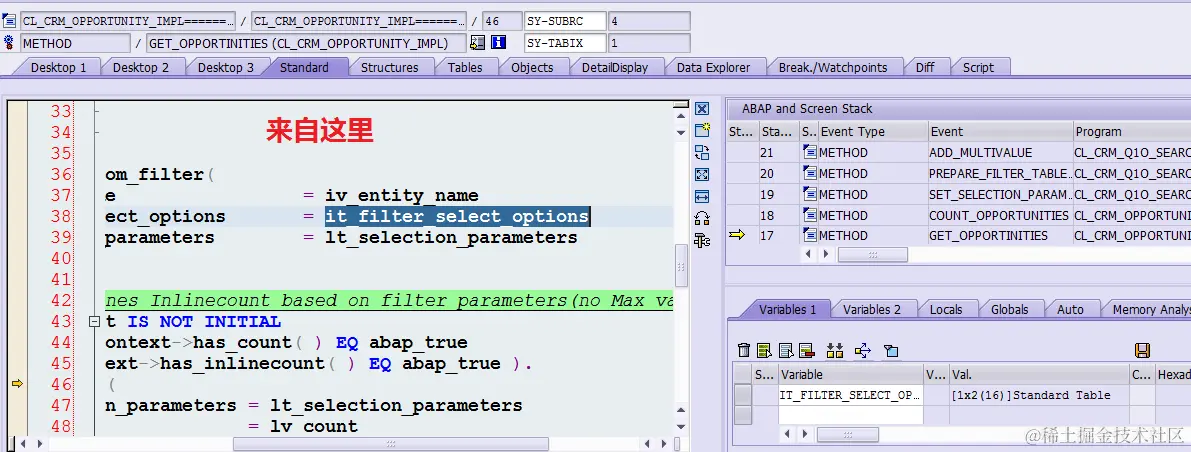The width and height of the screenshot is (1191, 452).
Task: Click METHOD icon in COUNT_OPPORTUNITIES stack row
Action: click(810, 215)
